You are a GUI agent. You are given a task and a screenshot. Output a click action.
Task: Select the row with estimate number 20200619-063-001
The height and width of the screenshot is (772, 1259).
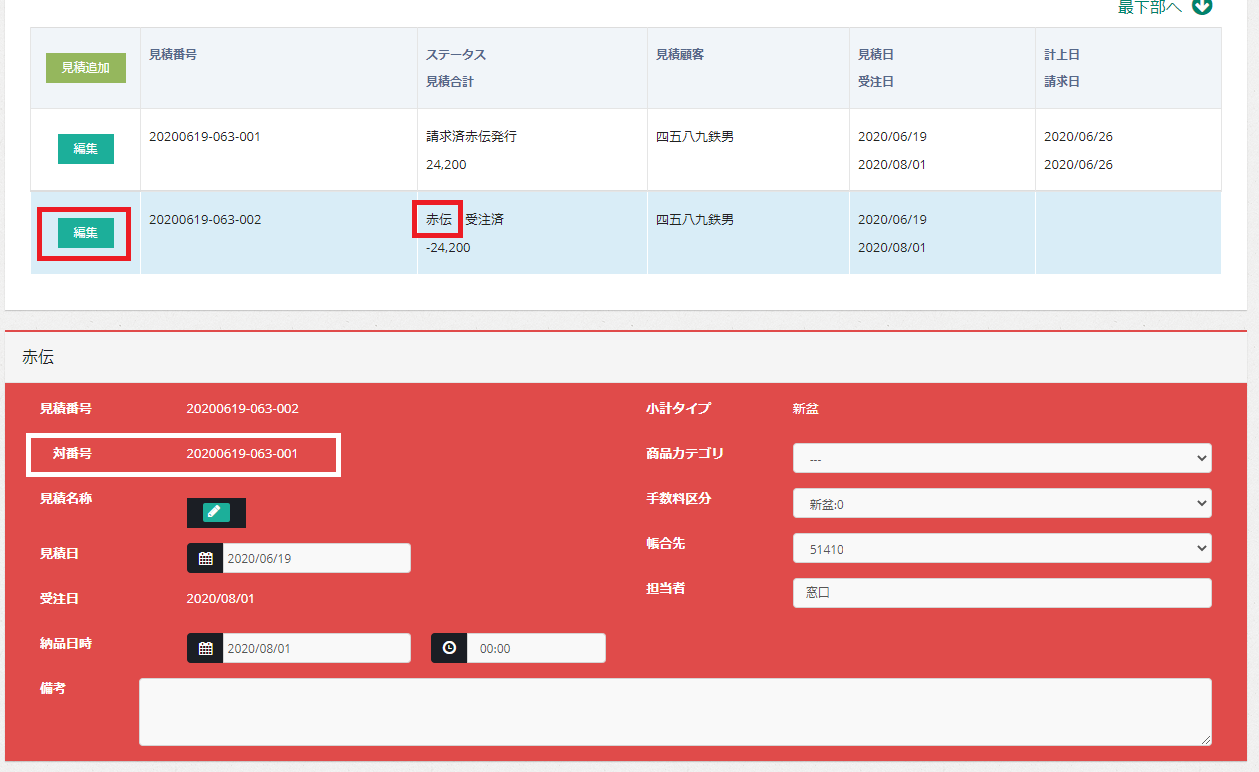point(205,137)
